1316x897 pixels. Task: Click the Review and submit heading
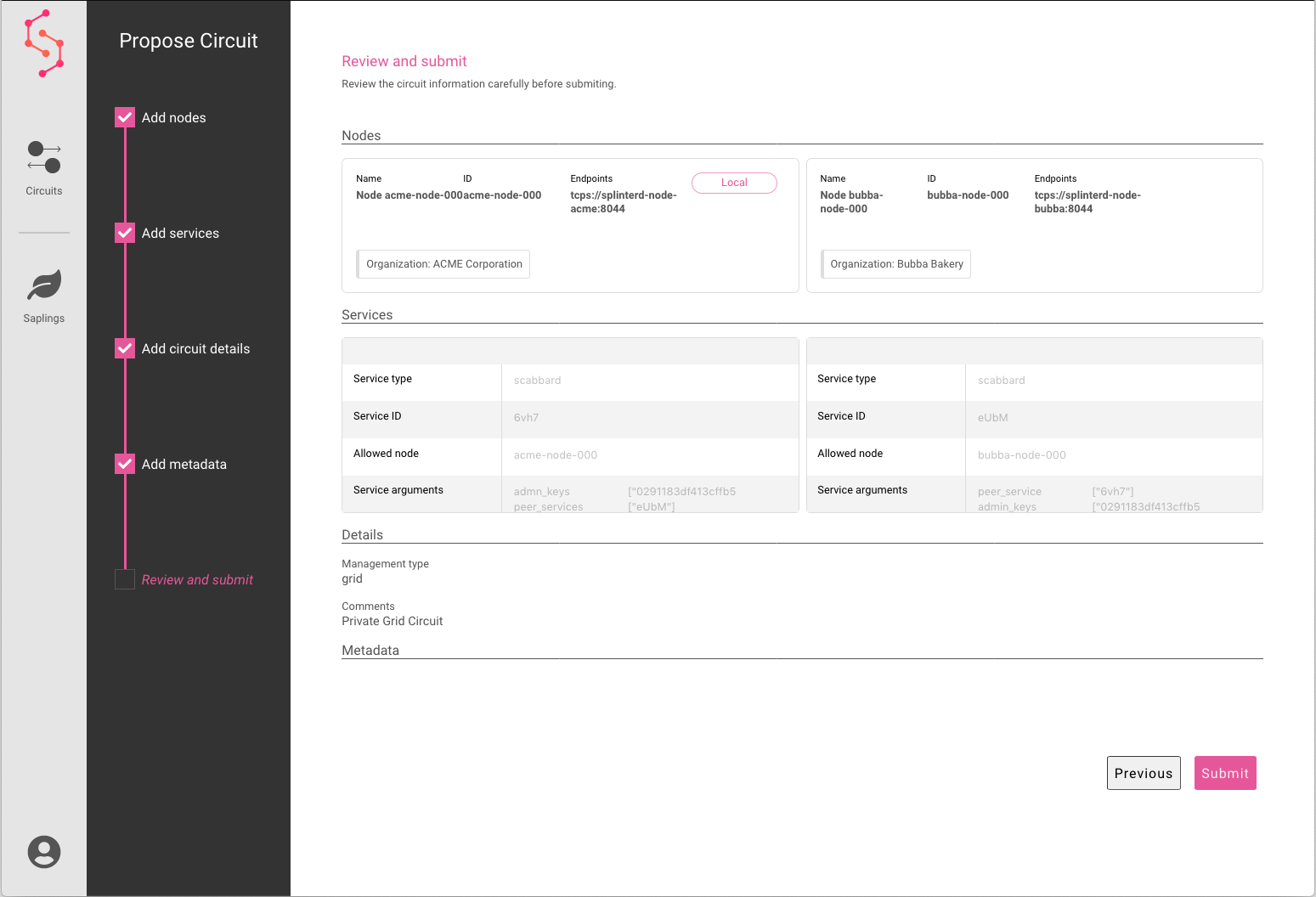[x=404, y=61]
